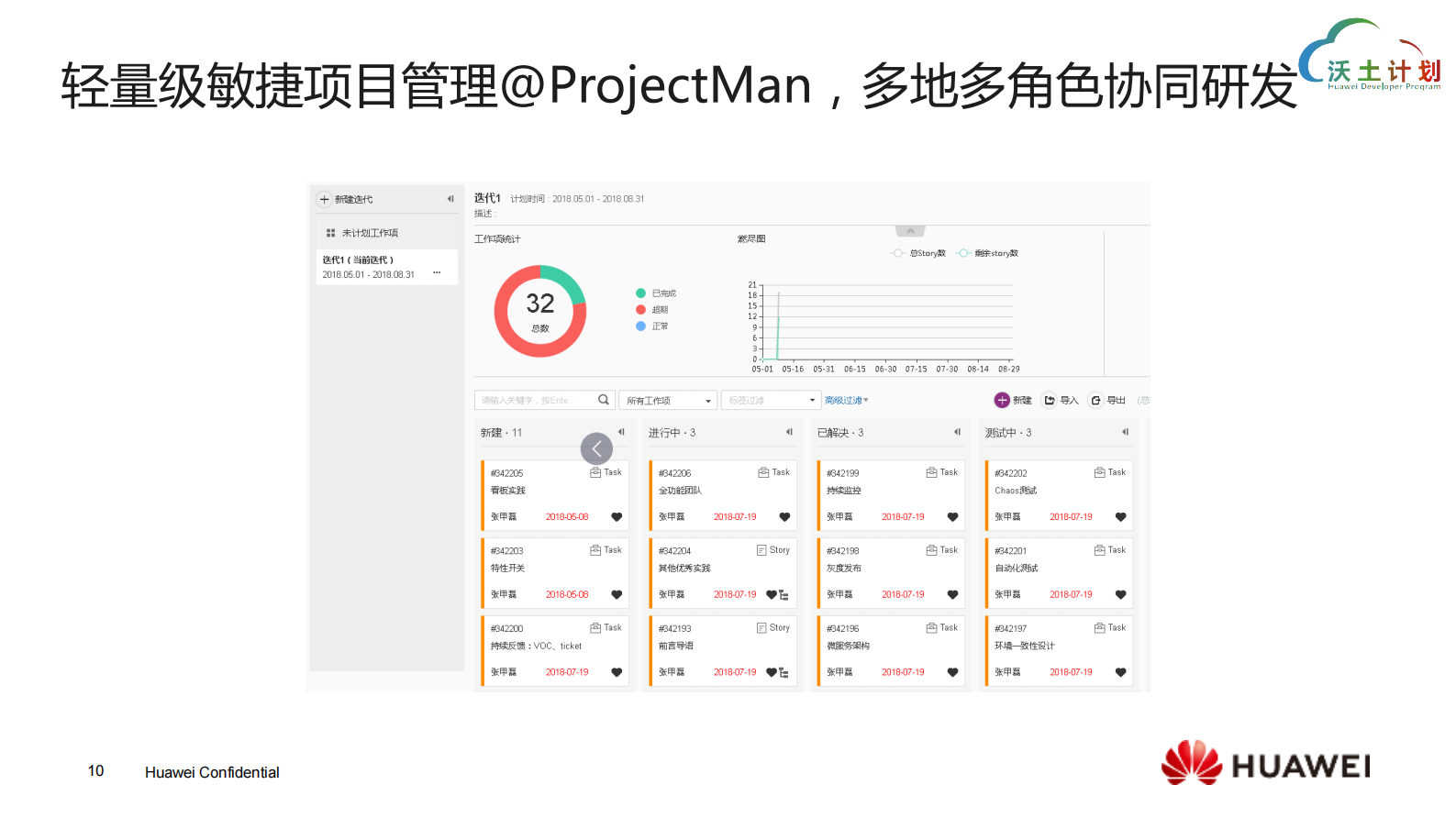The image size is (1456, 818).
Task: Click 新建 create button
Action: (1014, 400)
